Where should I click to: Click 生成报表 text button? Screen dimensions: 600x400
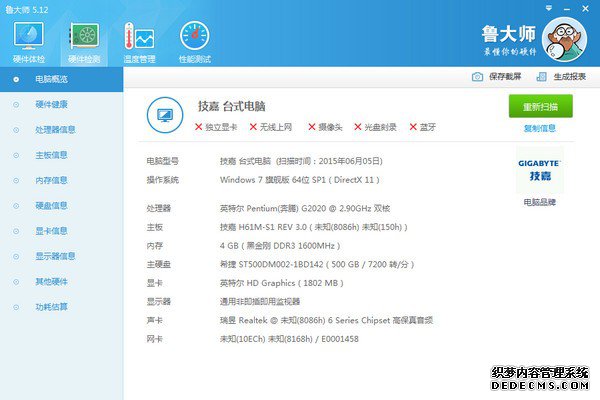570,77
